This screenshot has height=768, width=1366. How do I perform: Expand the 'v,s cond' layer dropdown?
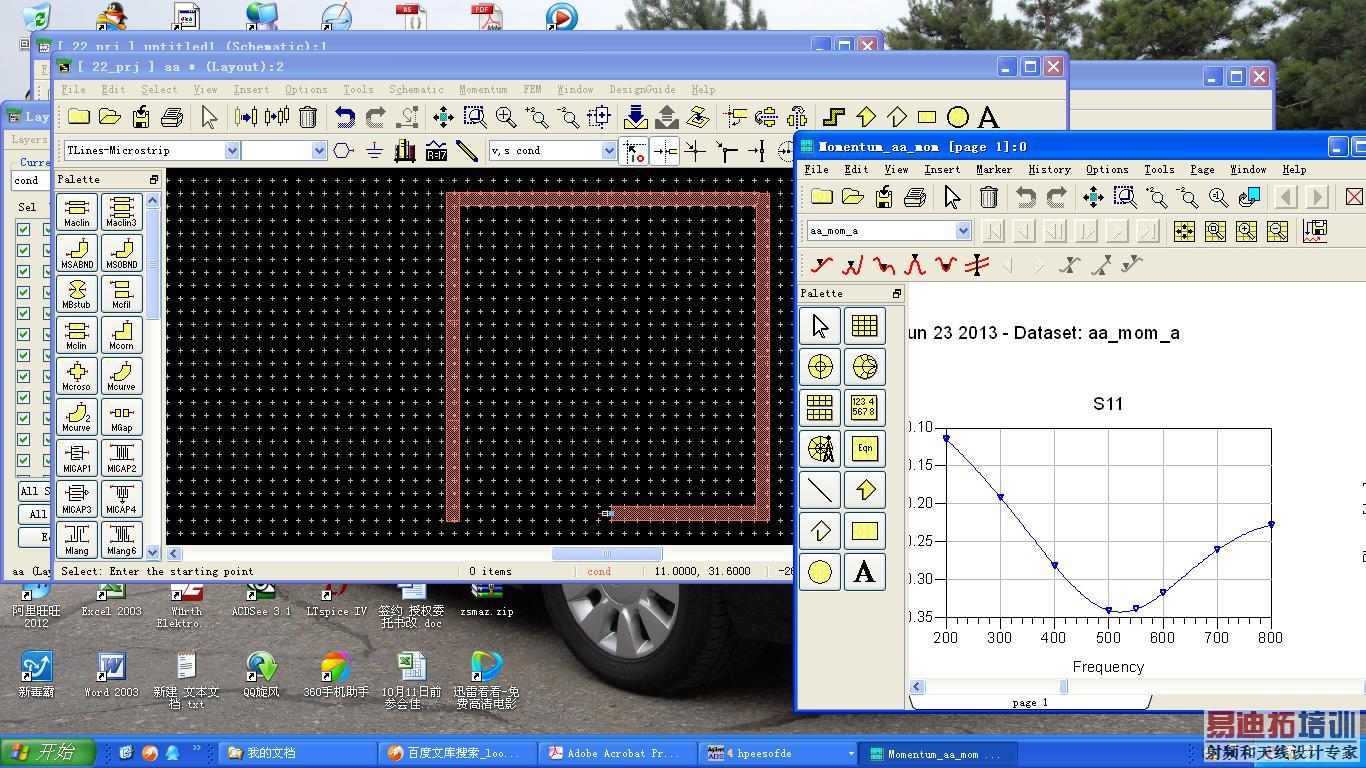pos(608,150)
